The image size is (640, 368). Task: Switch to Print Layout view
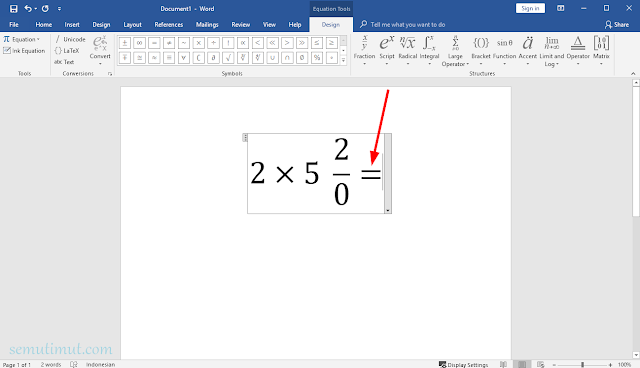tap(522, 364)
